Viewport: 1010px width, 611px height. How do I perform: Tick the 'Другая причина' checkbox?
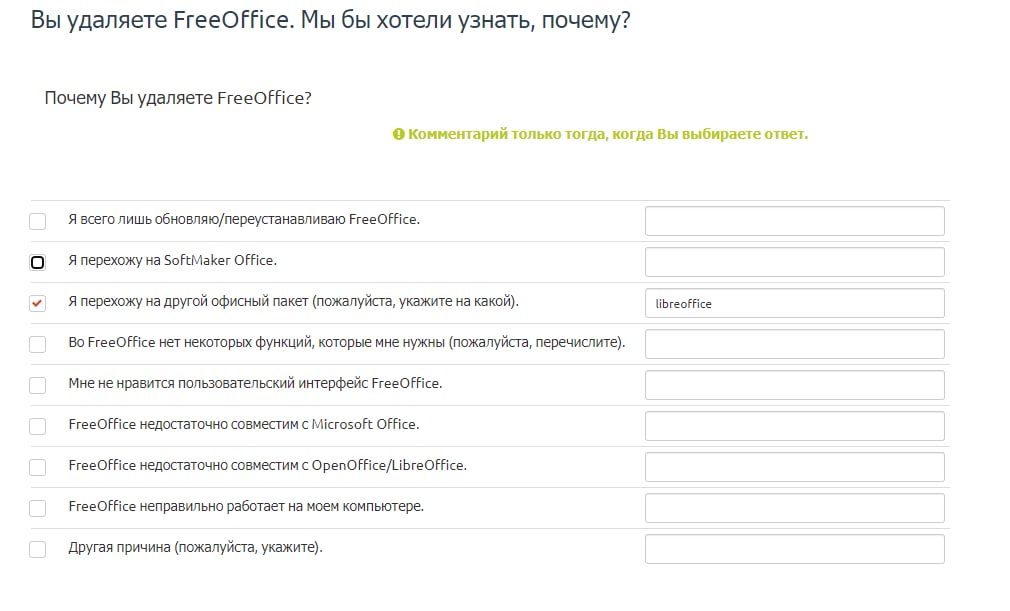pyautogui.click(x=37, y=549)
